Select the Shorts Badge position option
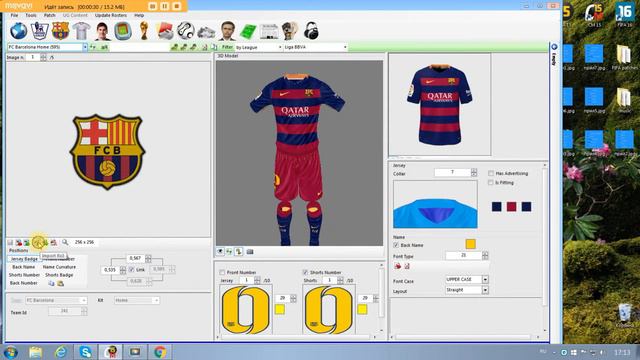The width and height of the screenshot is (640, 360). click(x=59, y=275)
